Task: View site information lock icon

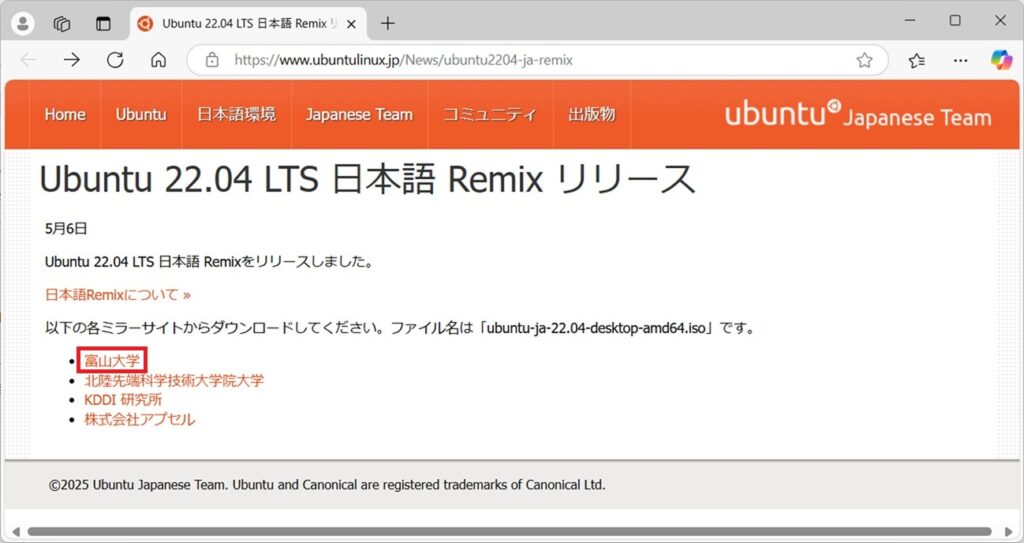Action: (212, 60)
